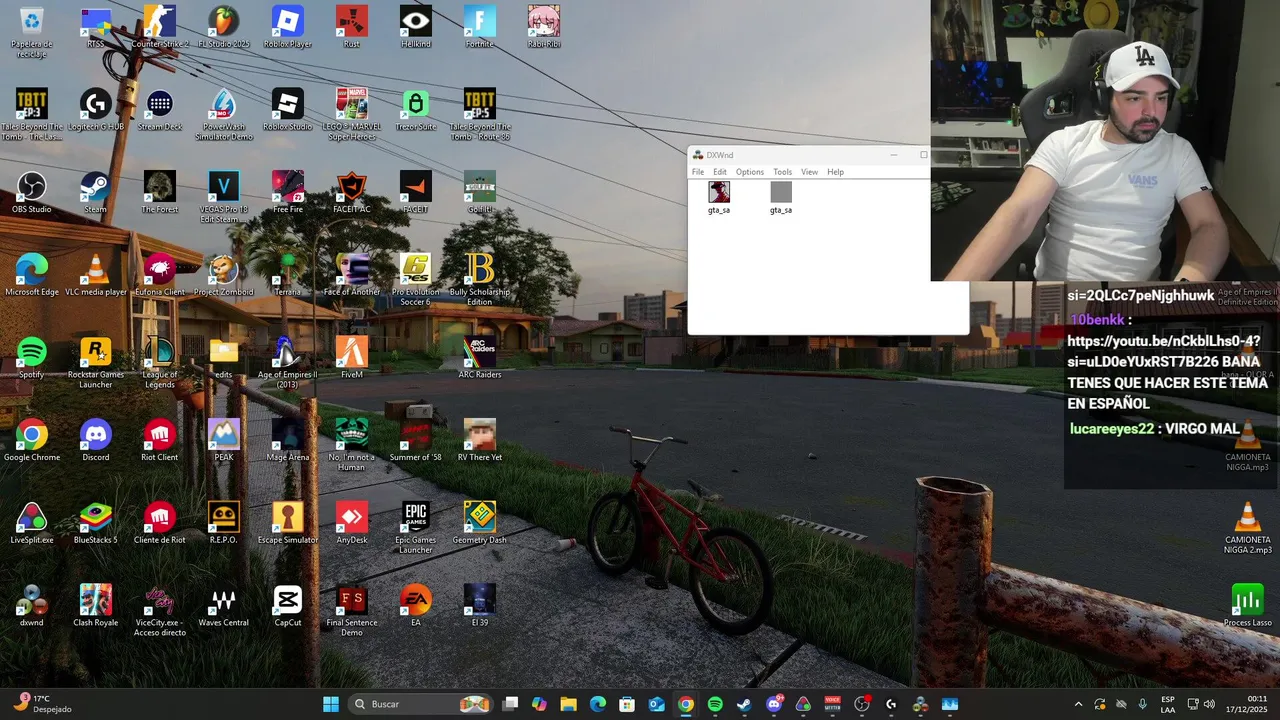The height and width of the screenshot is (720, 1280).
Task: Select the Steam desktop icon
Action: click(95, 192)
